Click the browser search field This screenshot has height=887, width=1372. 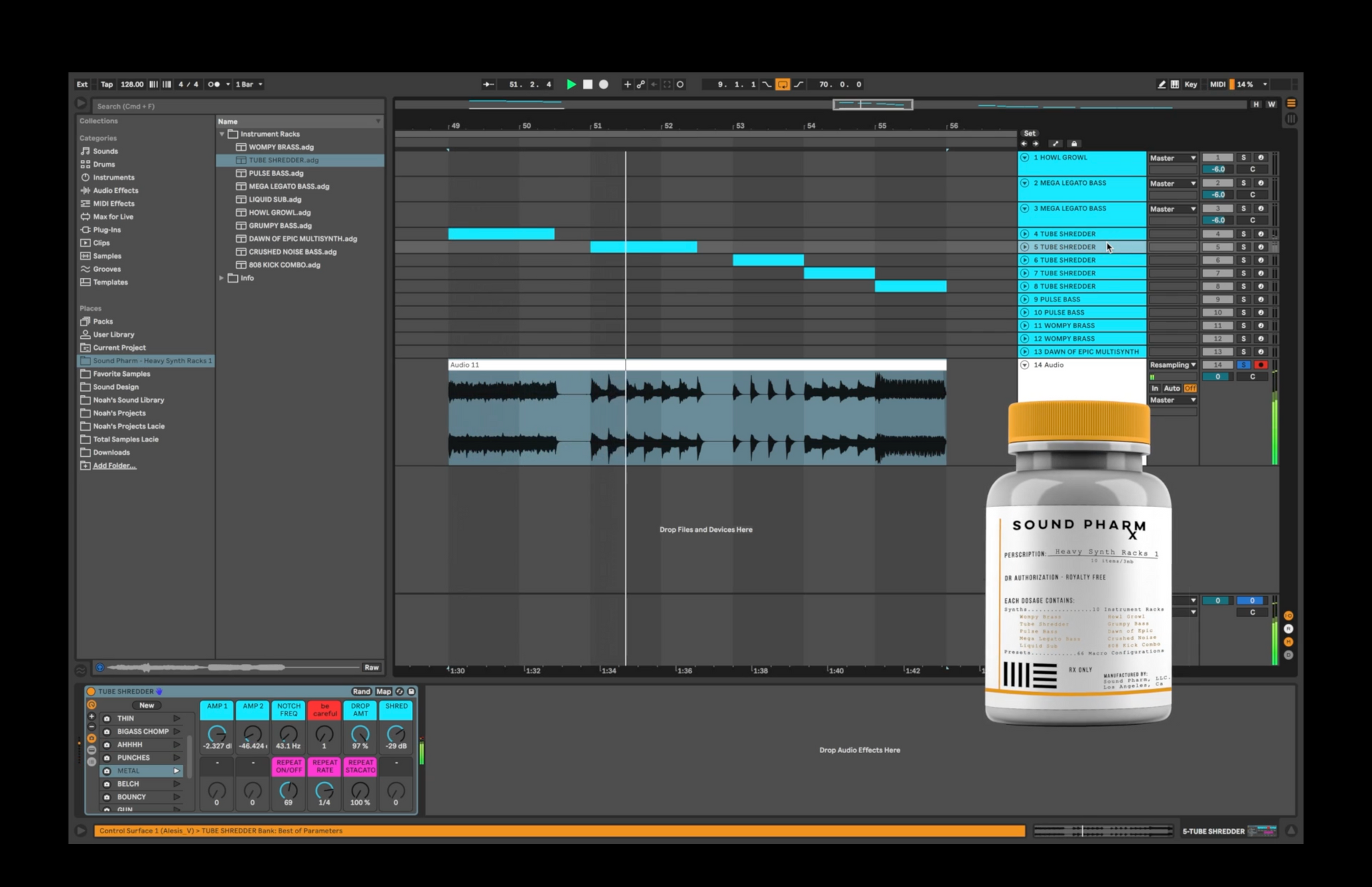238,106
